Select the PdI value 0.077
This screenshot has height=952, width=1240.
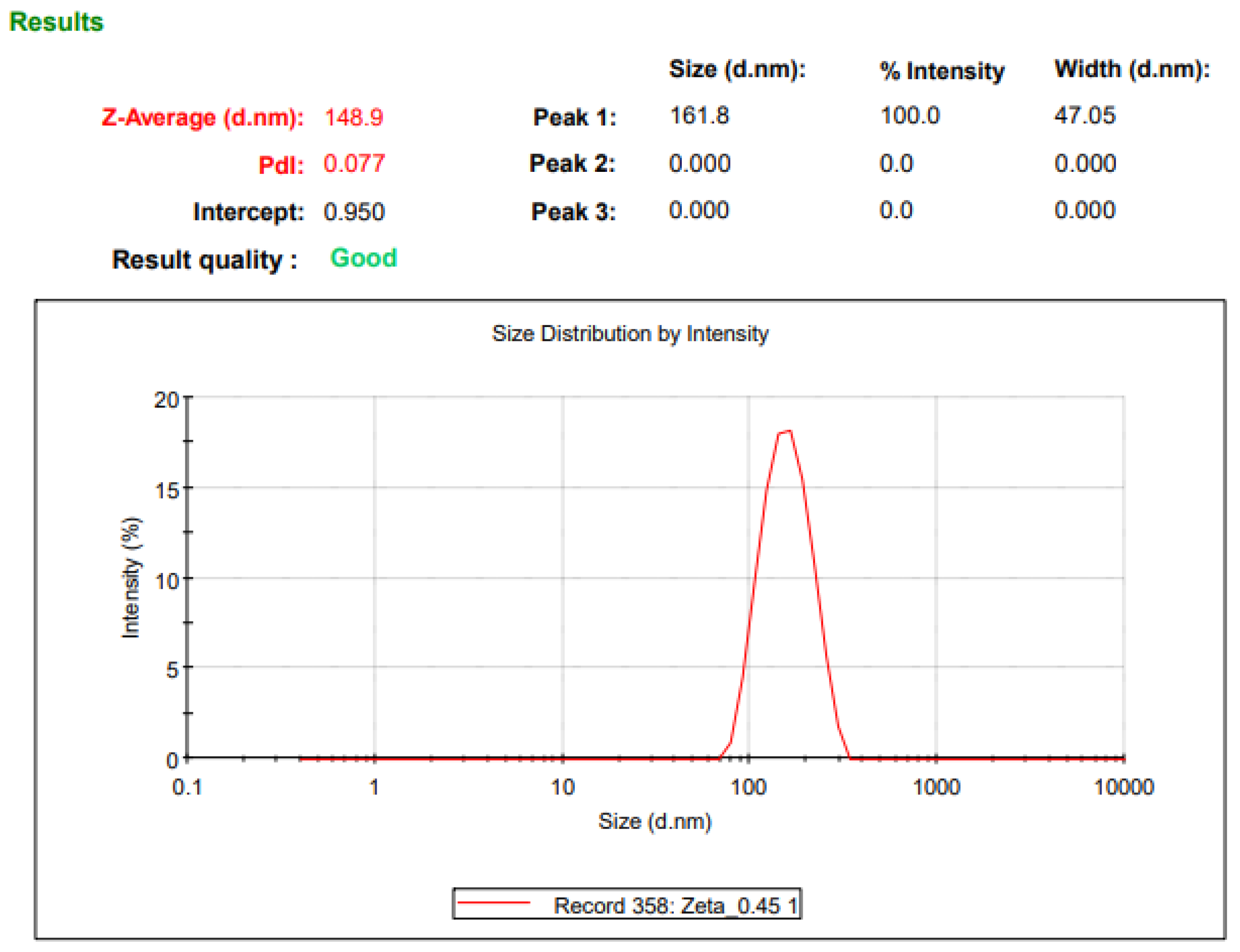[x=354, y=164]
